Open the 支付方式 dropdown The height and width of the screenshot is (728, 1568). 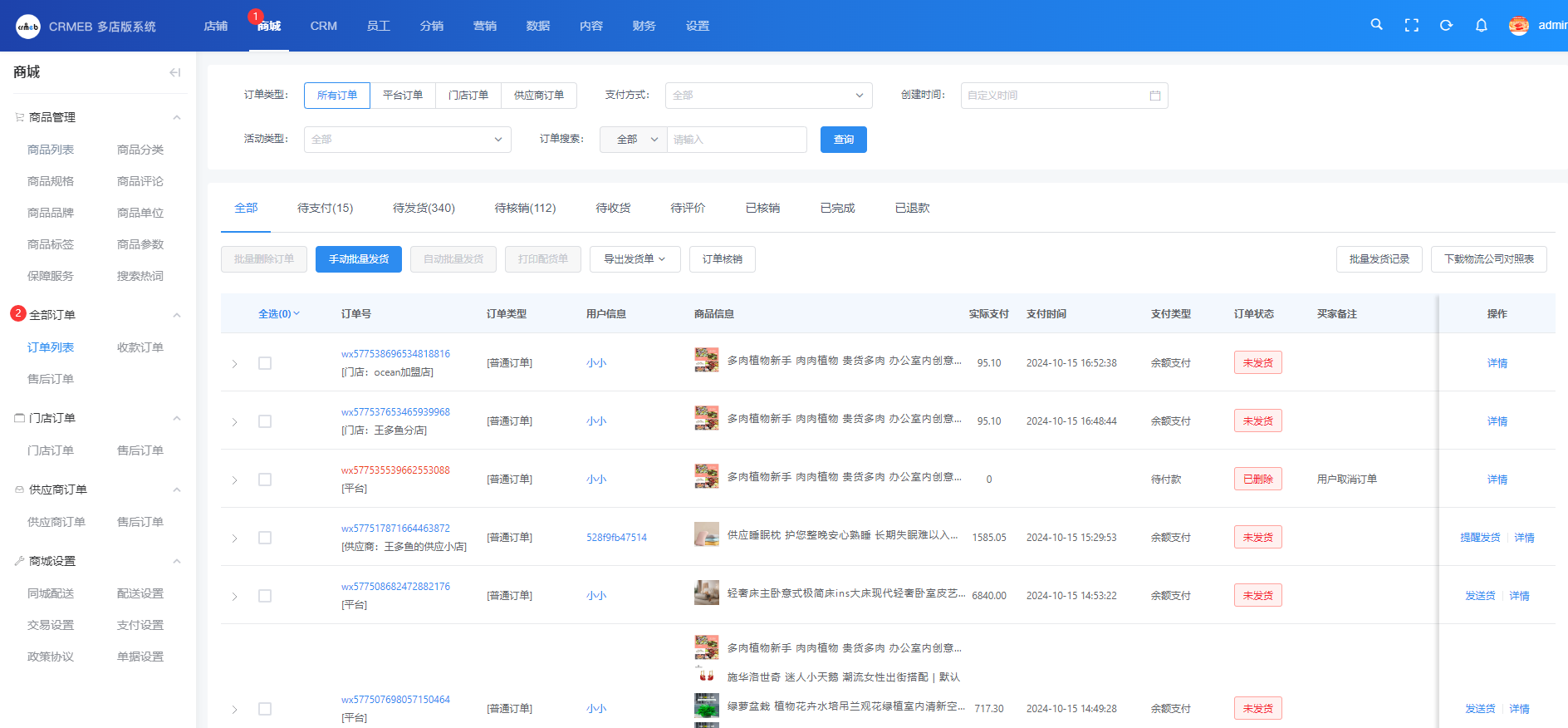[768, 96]
